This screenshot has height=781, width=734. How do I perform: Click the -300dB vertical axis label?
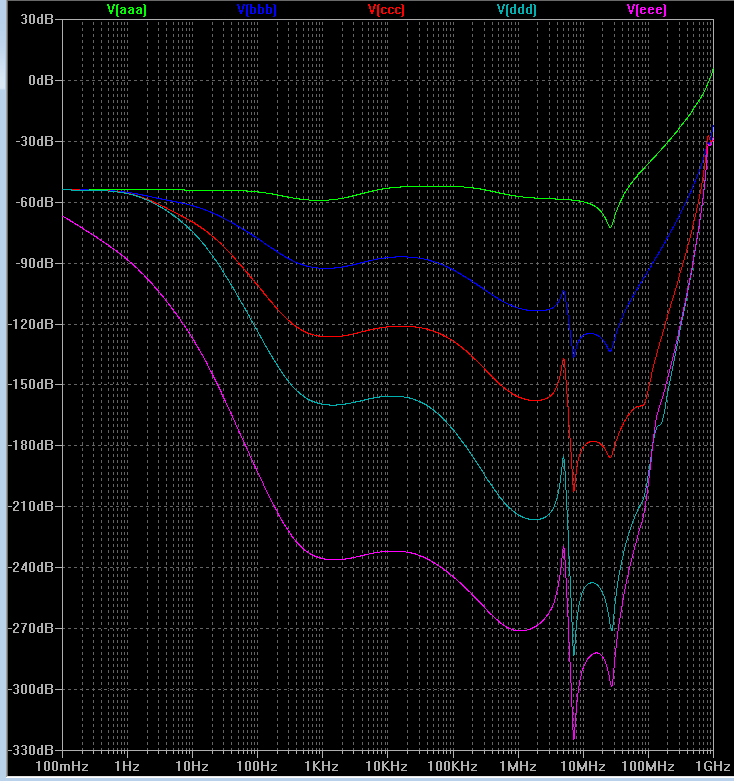[x=31, y=689]
